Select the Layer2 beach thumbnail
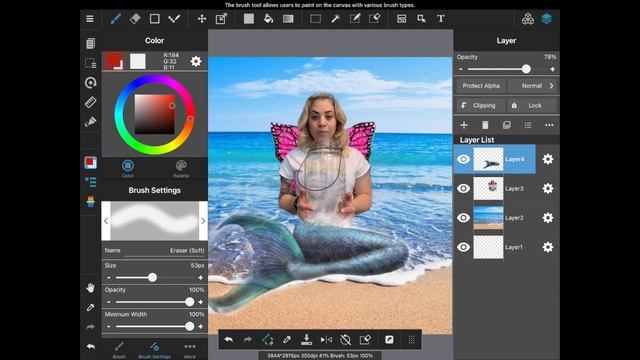This screenshot has width=640, height=360. point(488,218)
